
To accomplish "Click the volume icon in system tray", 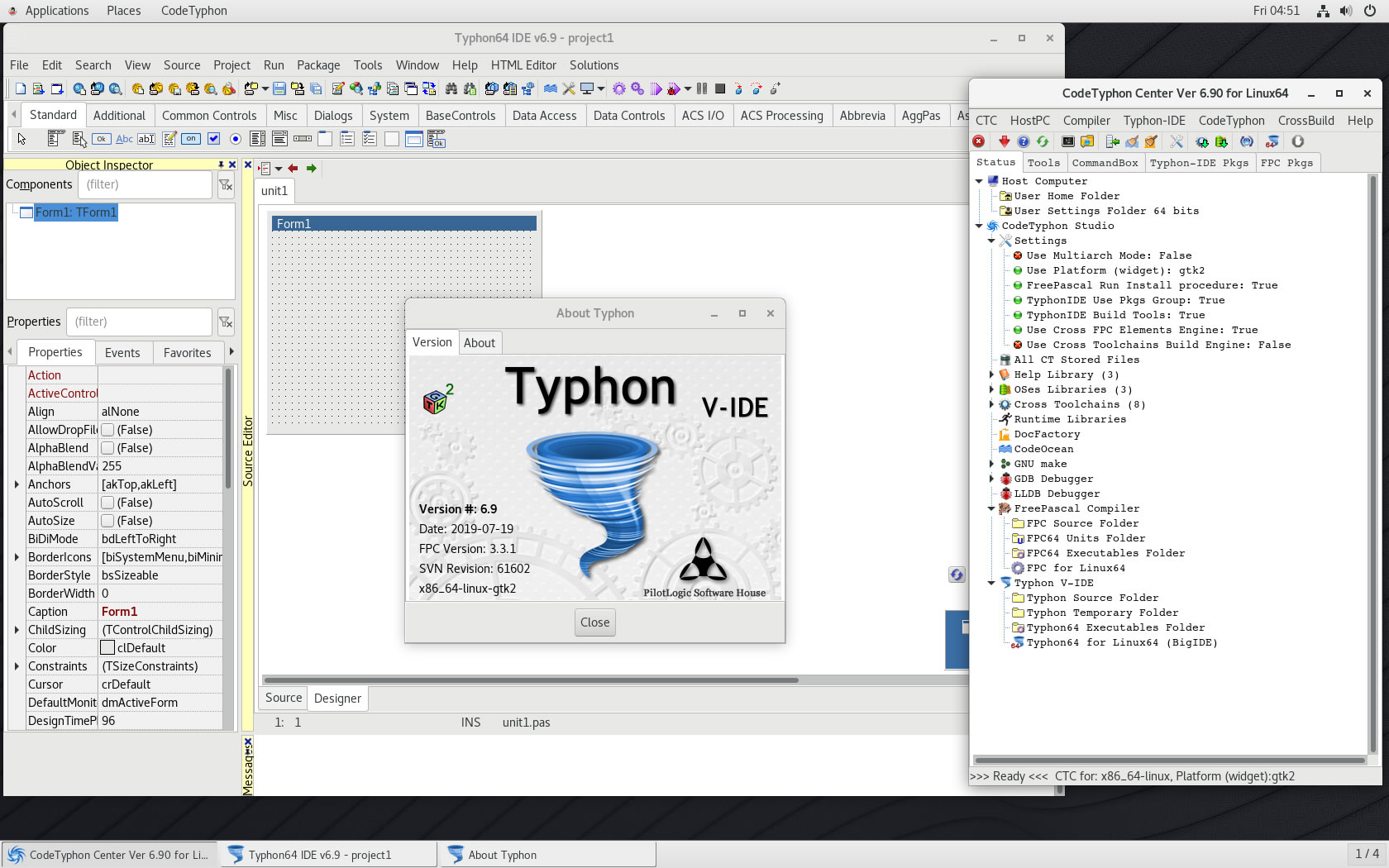I will coord(1346,11).
